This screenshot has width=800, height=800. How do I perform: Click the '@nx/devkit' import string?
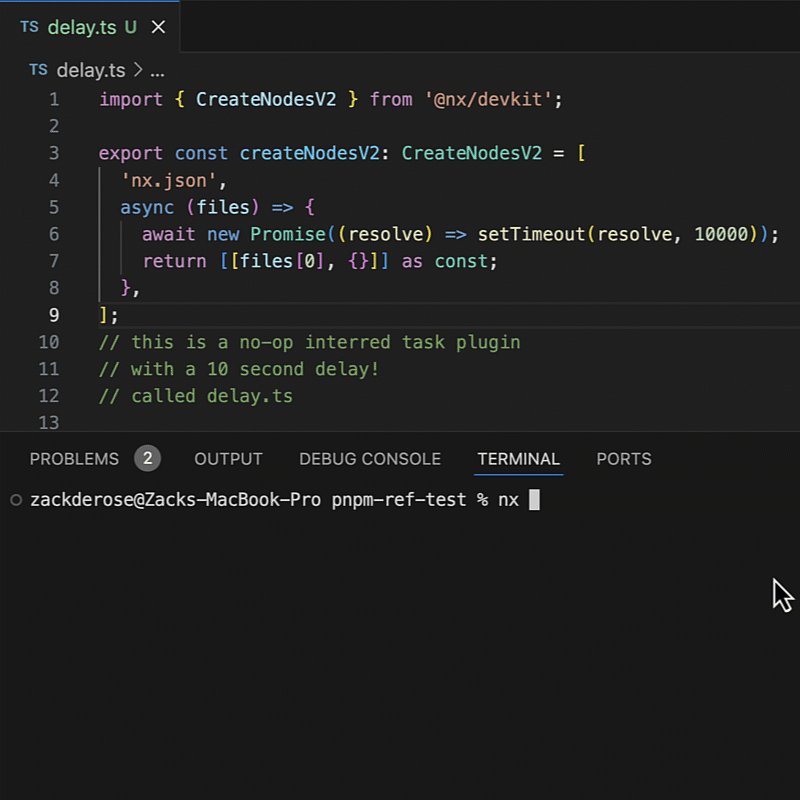coord(491,99)
